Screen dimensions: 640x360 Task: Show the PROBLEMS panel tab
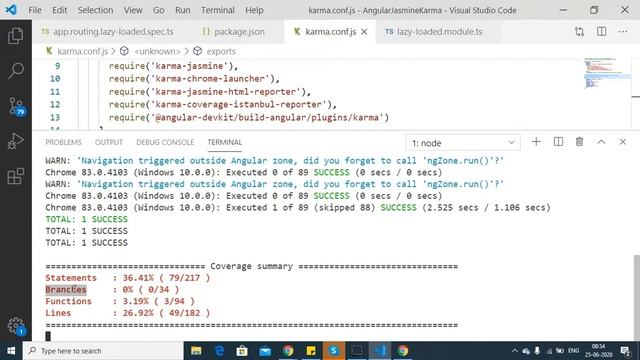pos(63,142)
